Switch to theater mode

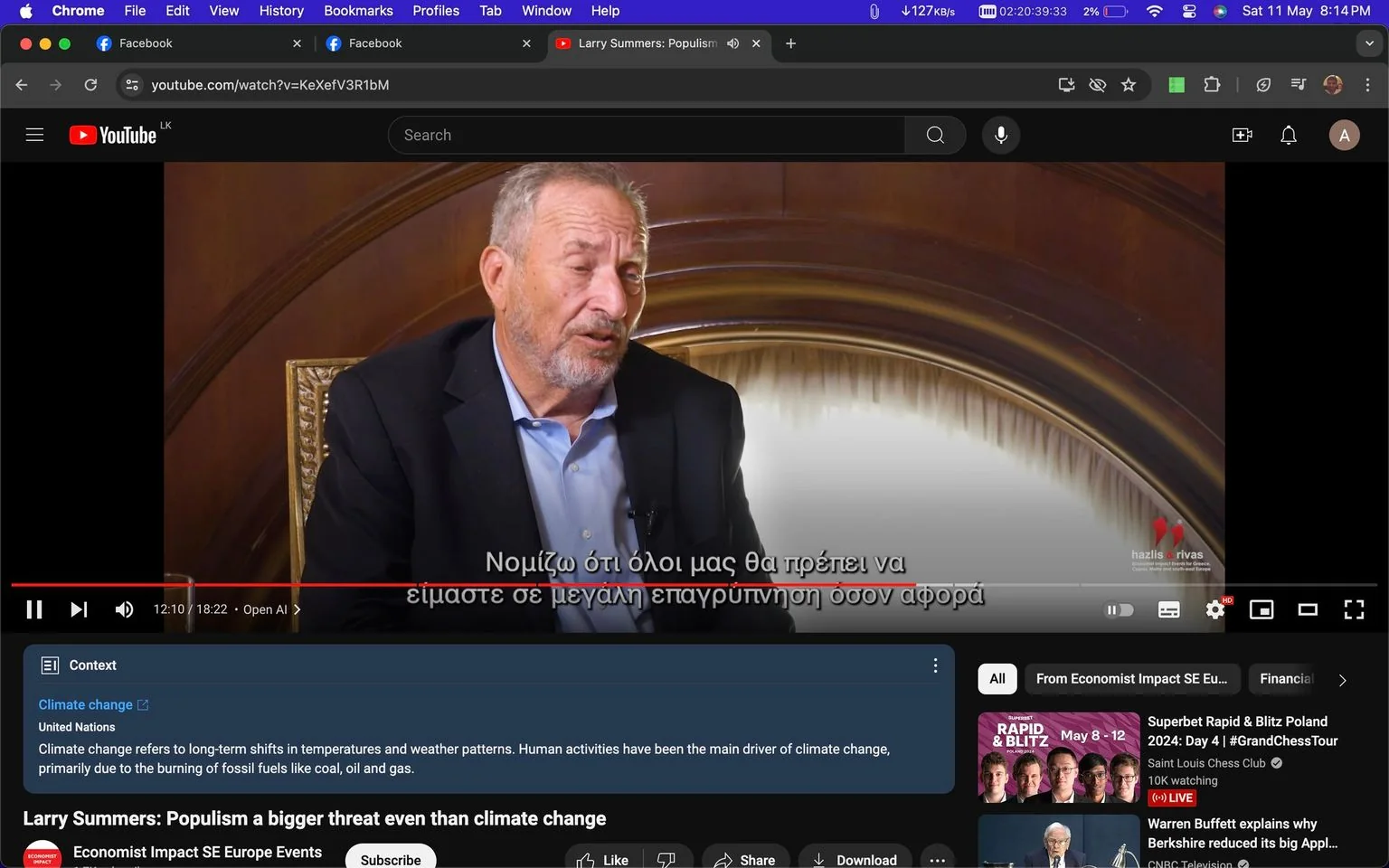pos(1308,610)
